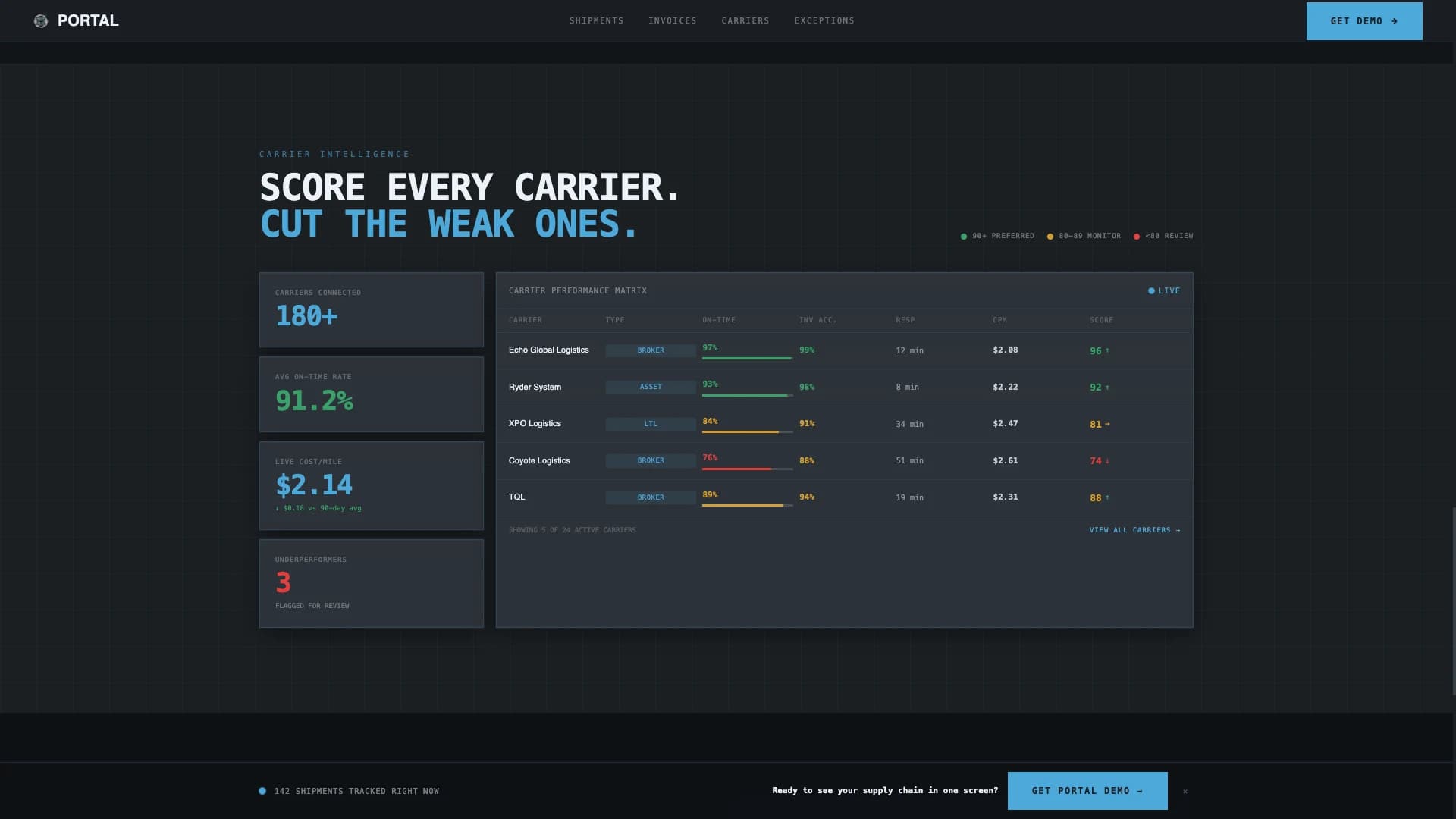Click the CPM column header
Screen dimensions: 1456x819
(x=999, y=320)
